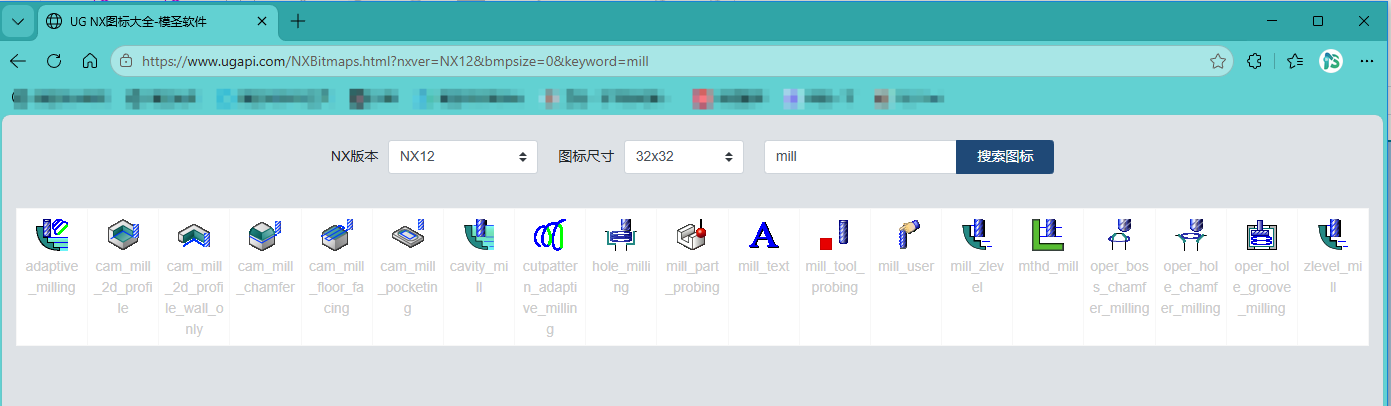Open browser settings and more menu

1367,61
